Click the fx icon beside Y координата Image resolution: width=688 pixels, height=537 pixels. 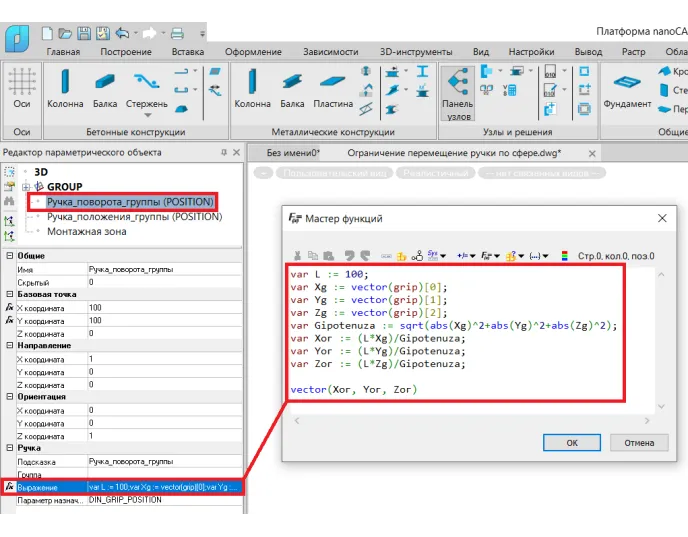(9, 320)
